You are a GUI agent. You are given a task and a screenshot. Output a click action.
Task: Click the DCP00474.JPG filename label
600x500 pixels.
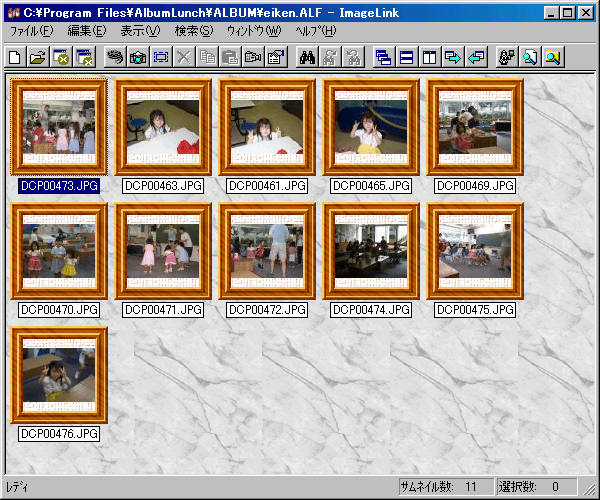pos(371,310)
